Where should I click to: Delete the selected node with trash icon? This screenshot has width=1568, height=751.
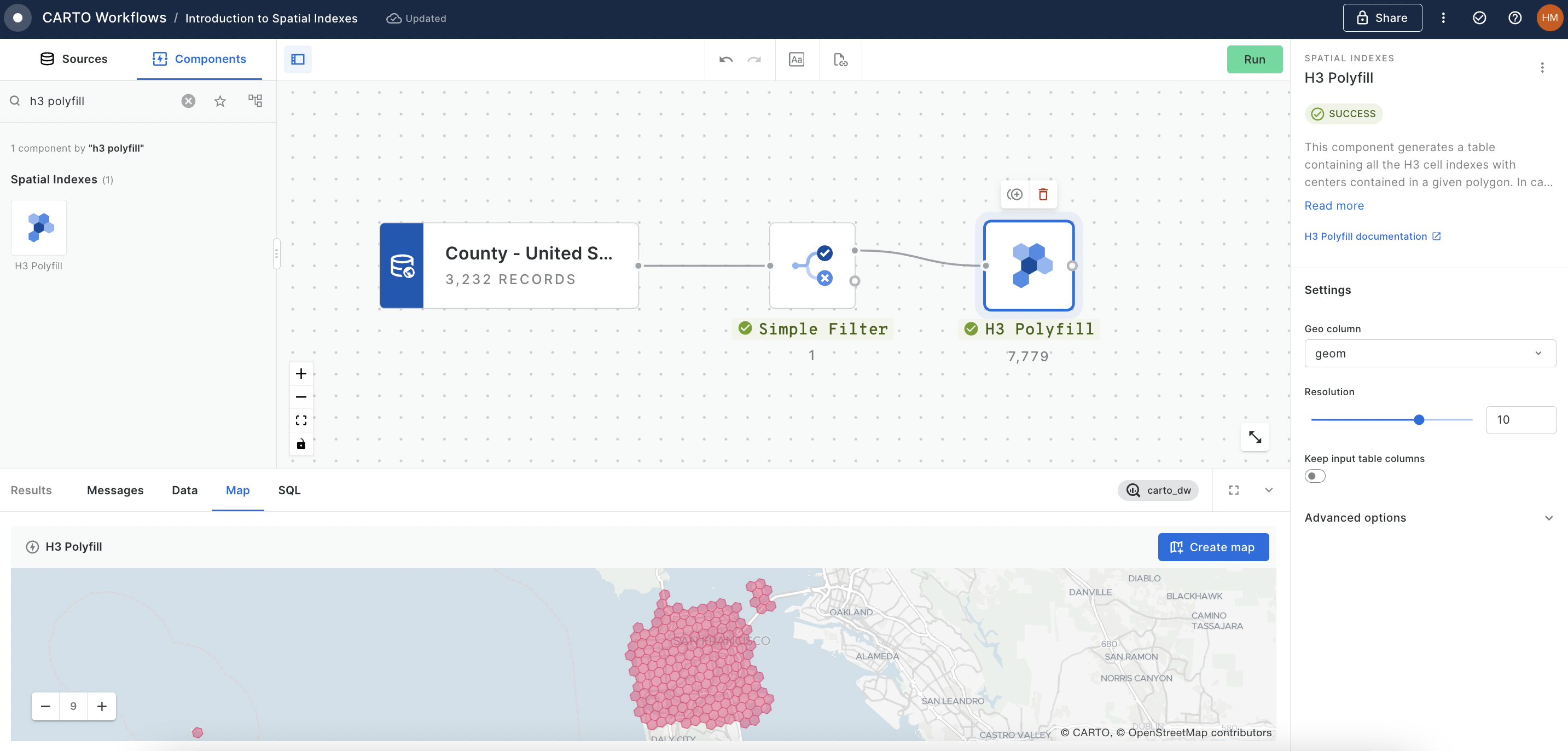[1043, 194]
